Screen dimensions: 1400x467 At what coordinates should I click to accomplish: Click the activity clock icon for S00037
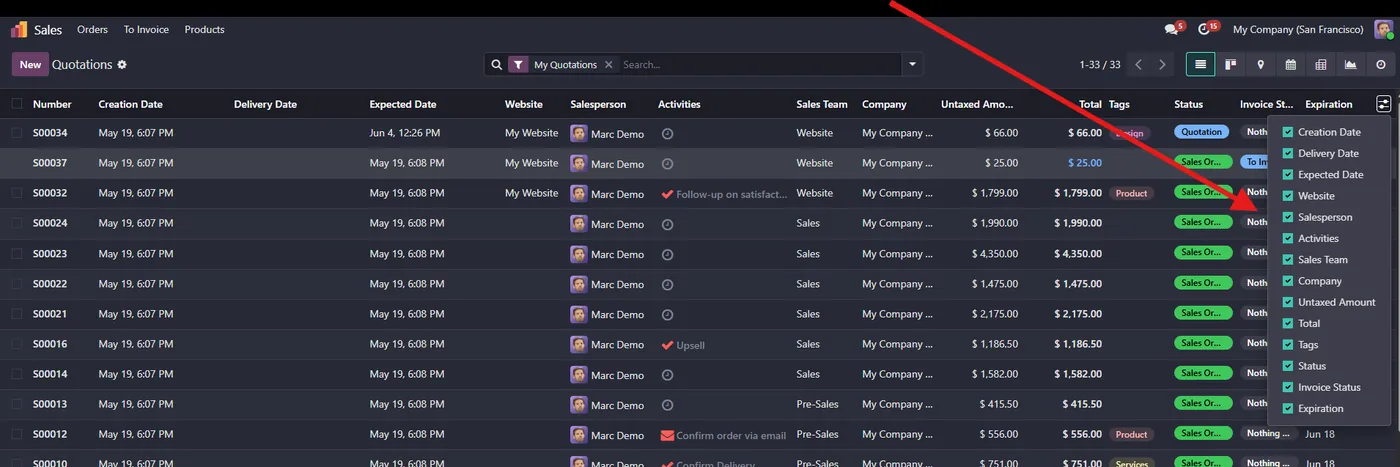[667, 163]
